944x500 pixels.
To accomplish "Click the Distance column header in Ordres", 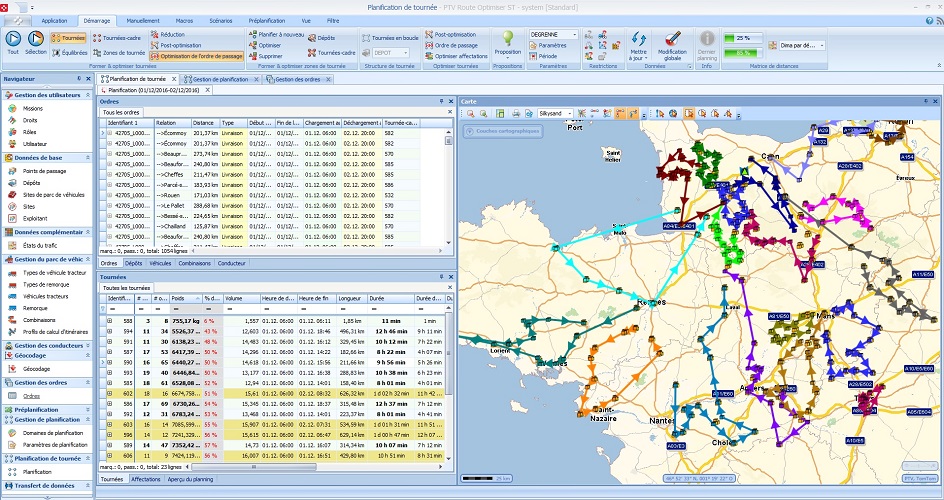I will (204, 123).
